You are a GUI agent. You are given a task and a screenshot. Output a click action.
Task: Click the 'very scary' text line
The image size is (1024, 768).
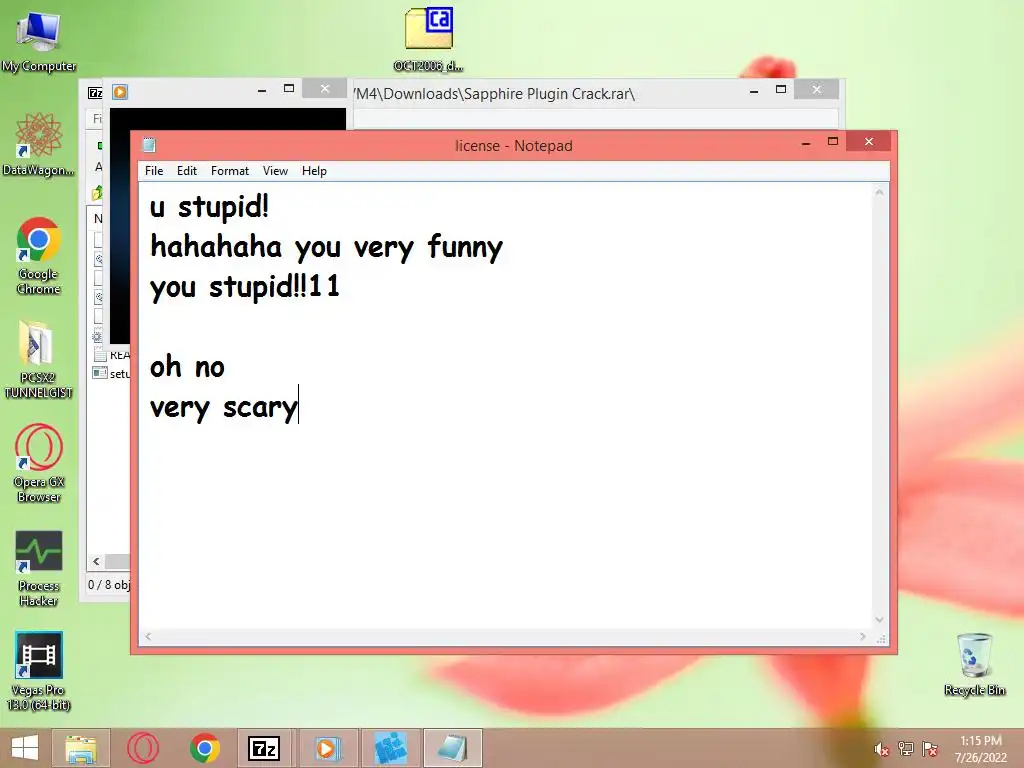click(224, 408)
